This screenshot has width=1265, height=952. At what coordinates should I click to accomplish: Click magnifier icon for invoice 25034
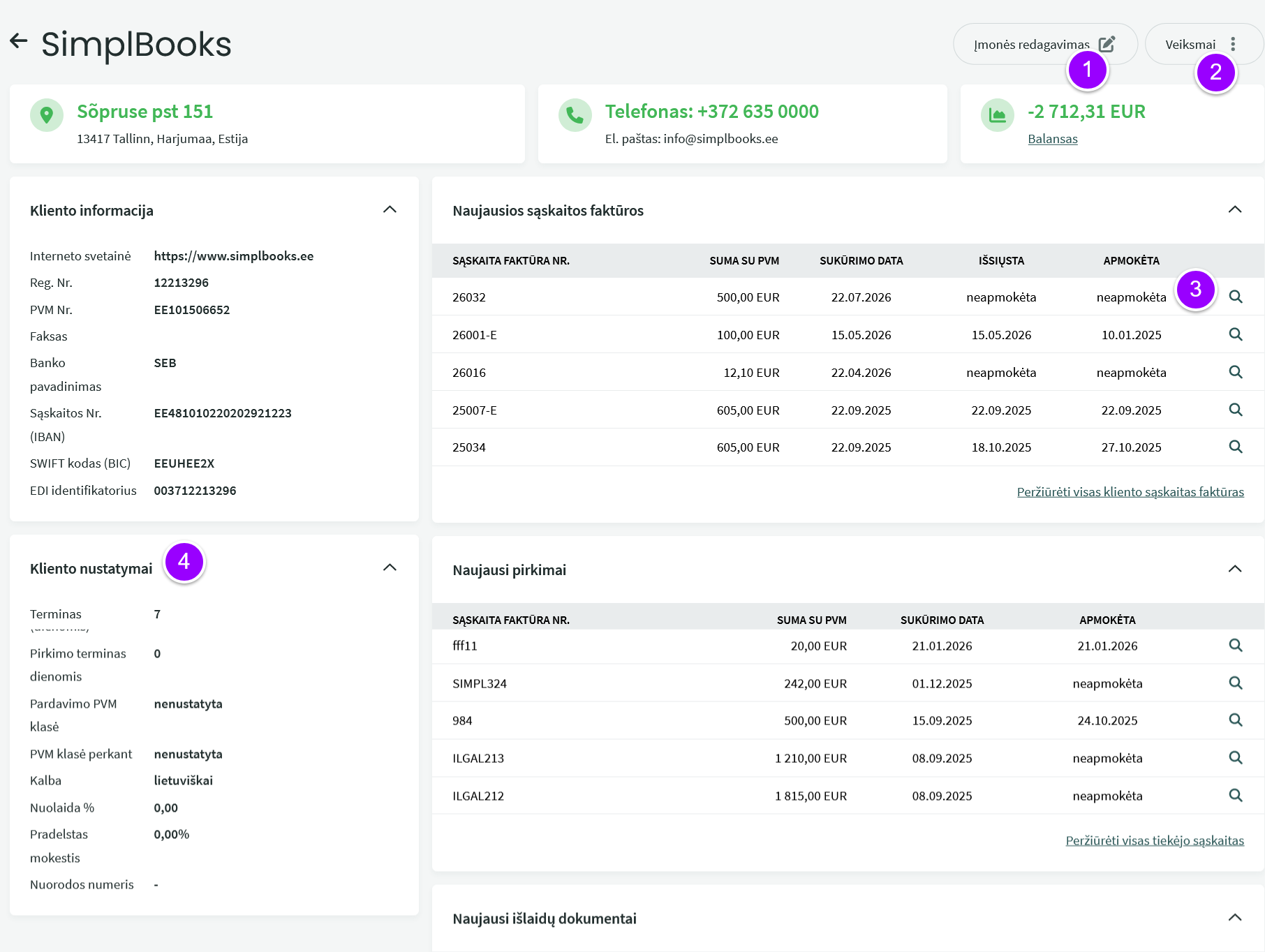click(x=1235, y=447)
